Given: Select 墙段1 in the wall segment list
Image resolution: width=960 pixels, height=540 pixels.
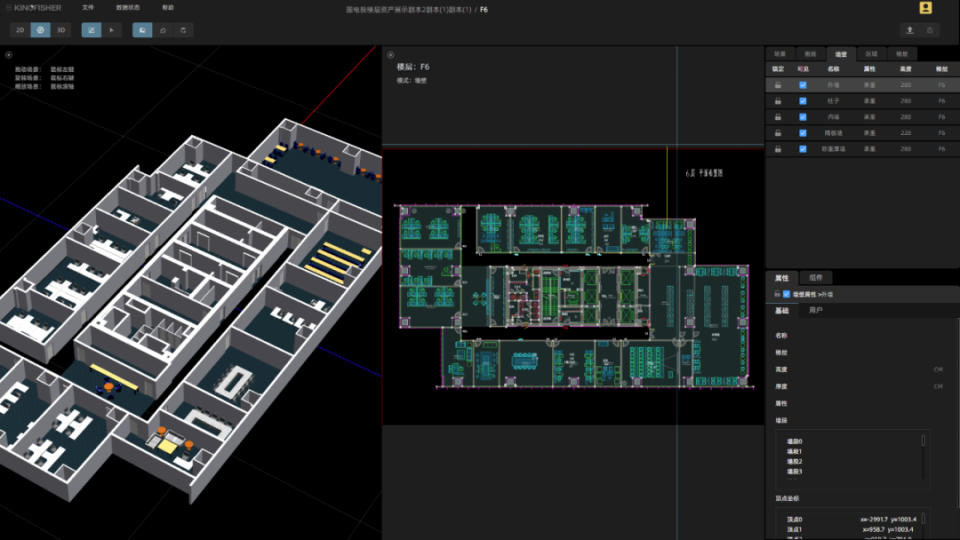Looking at the screenshot, I should 794,451.
